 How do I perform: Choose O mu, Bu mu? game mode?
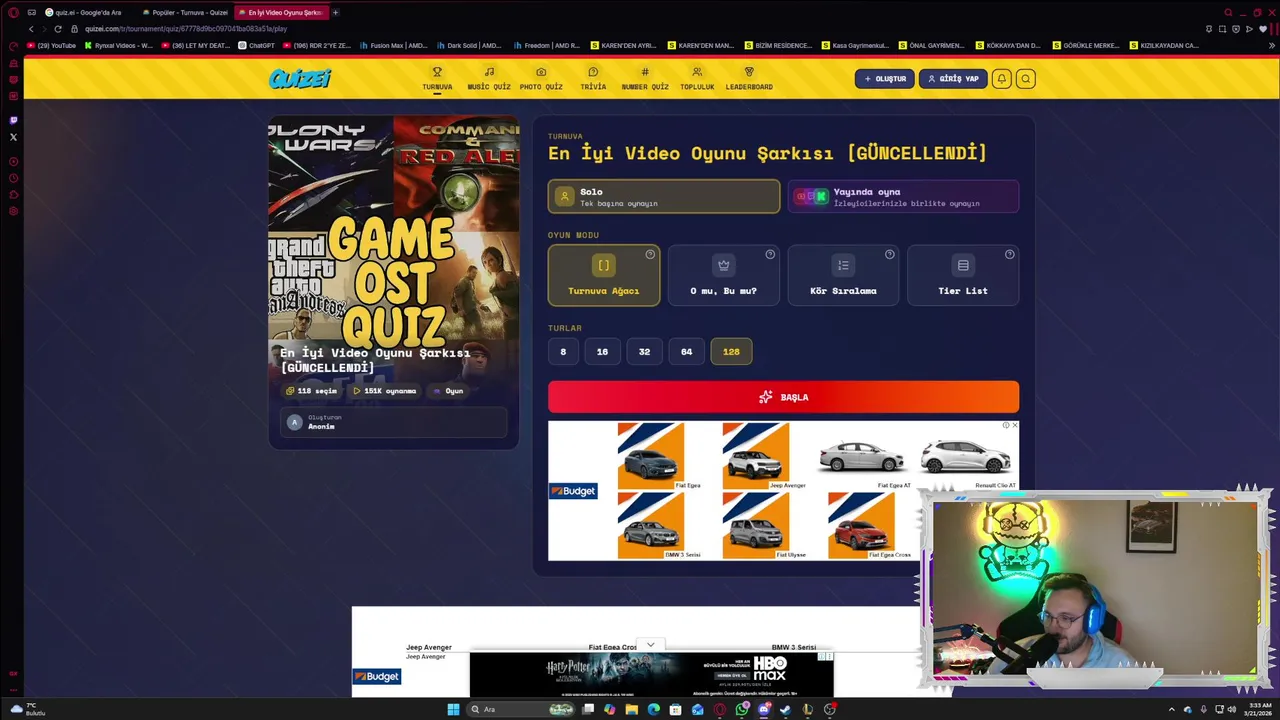pyautogui.click(x=723, y=275)
